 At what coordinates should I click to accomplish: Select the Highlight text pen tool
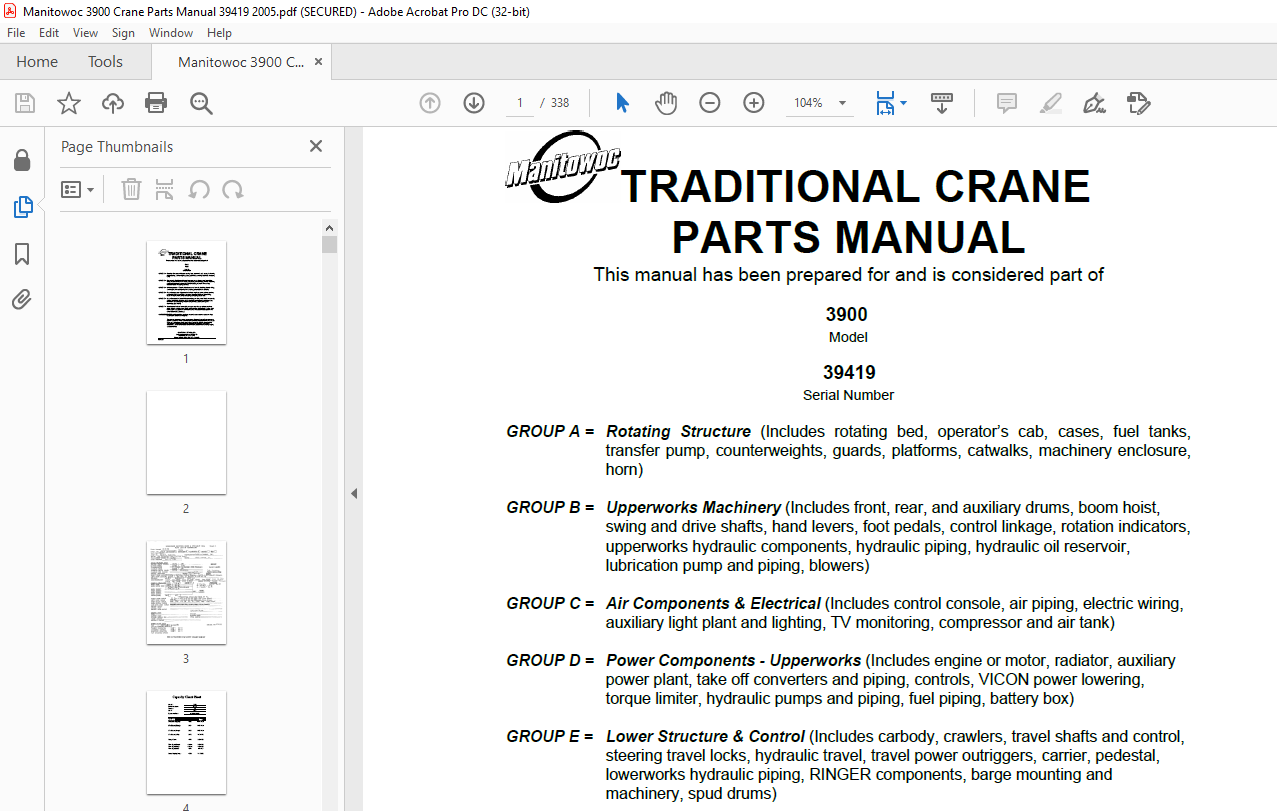pos(1050,103)
